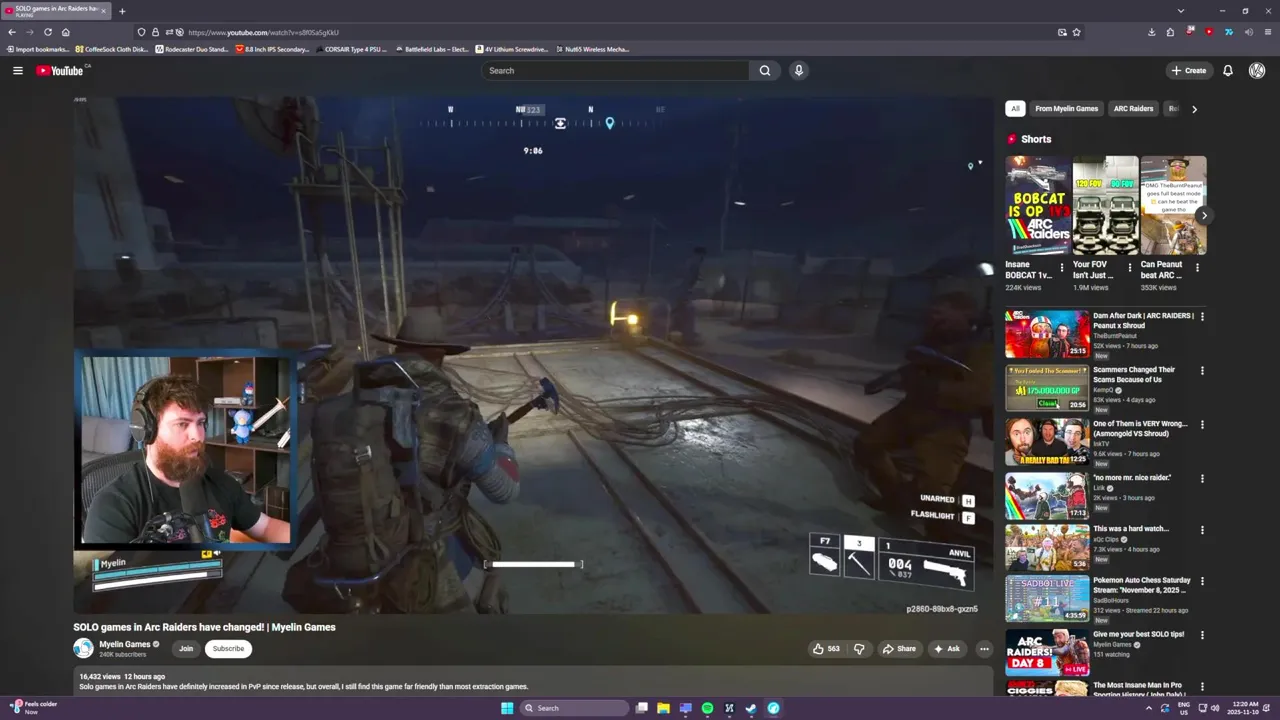Click the red YouTube extension icon
Image resolution: width=1280 pixels, height=720 pixels.
[1209, 32]
